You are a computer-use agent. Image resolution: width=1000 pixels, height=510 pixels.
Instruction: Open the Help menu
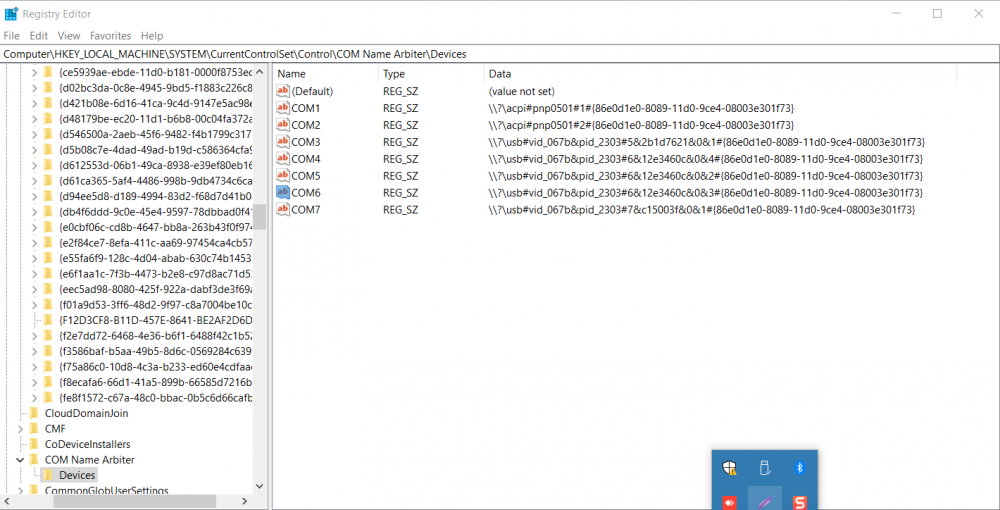152,36
